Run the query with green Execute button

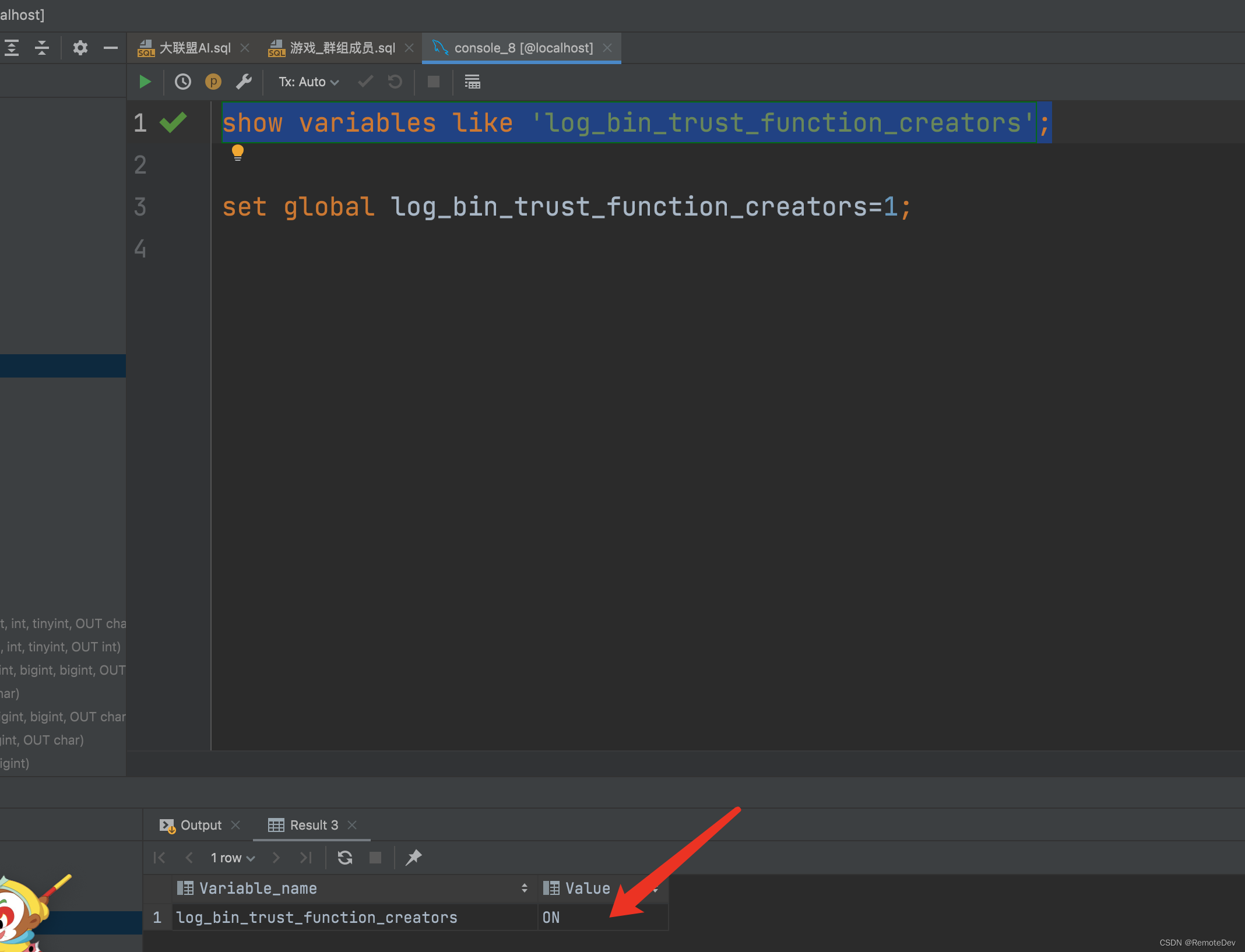coord(145,82)
